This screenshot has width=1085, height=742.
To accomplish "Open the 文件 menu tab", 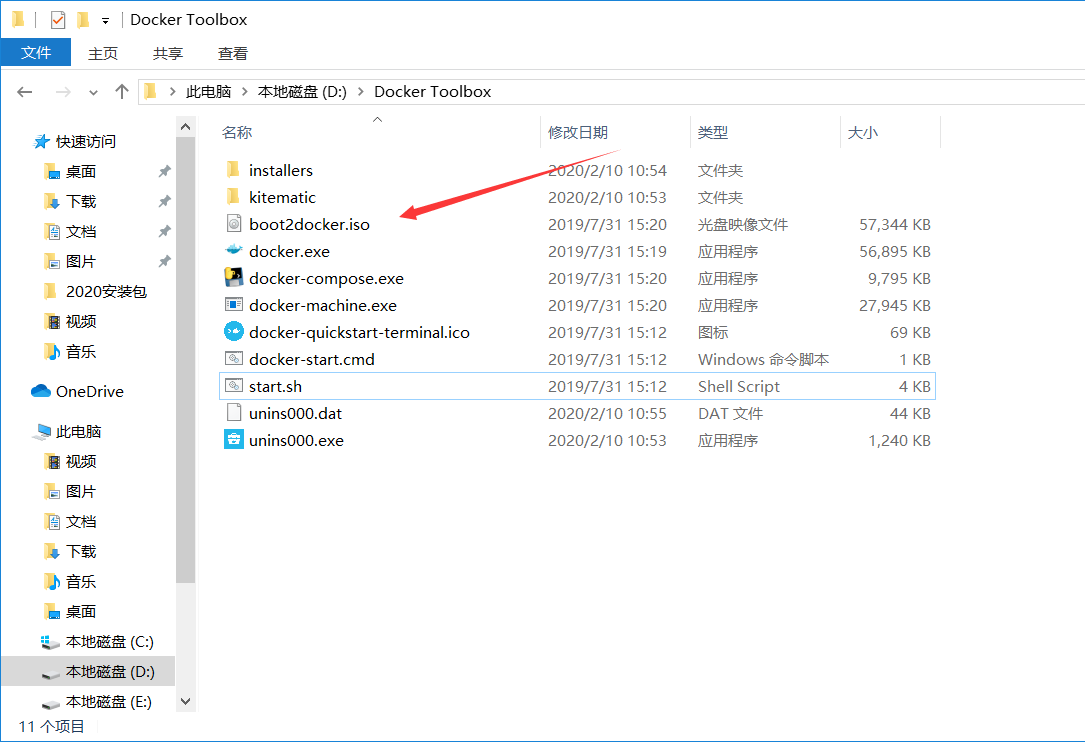I will (36, 53).
